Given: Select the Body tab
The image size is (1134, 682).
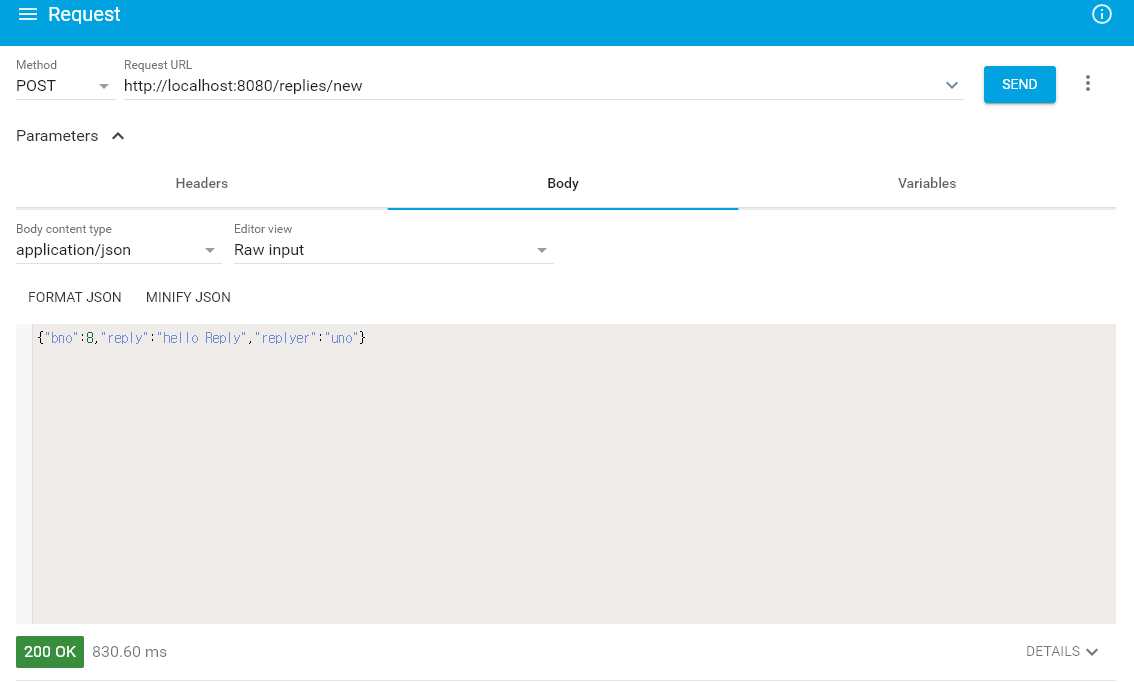Looking at the screenshot, I should coord(563,184).
